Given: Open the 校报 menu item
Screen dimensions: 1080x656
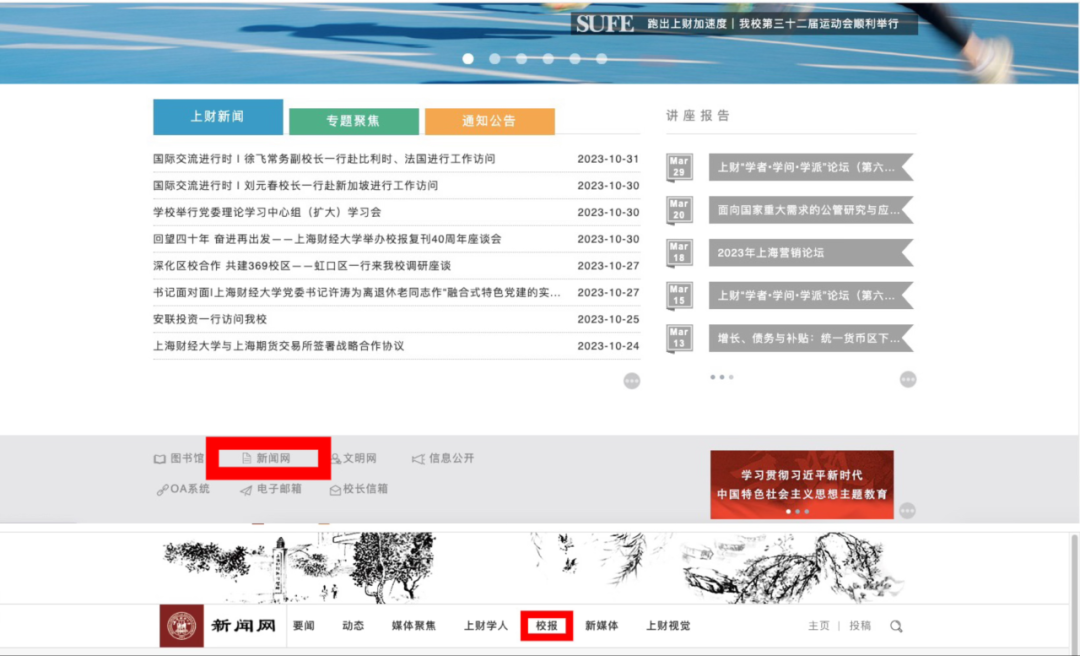Looking at the screenshot, I should click(546, 624).
